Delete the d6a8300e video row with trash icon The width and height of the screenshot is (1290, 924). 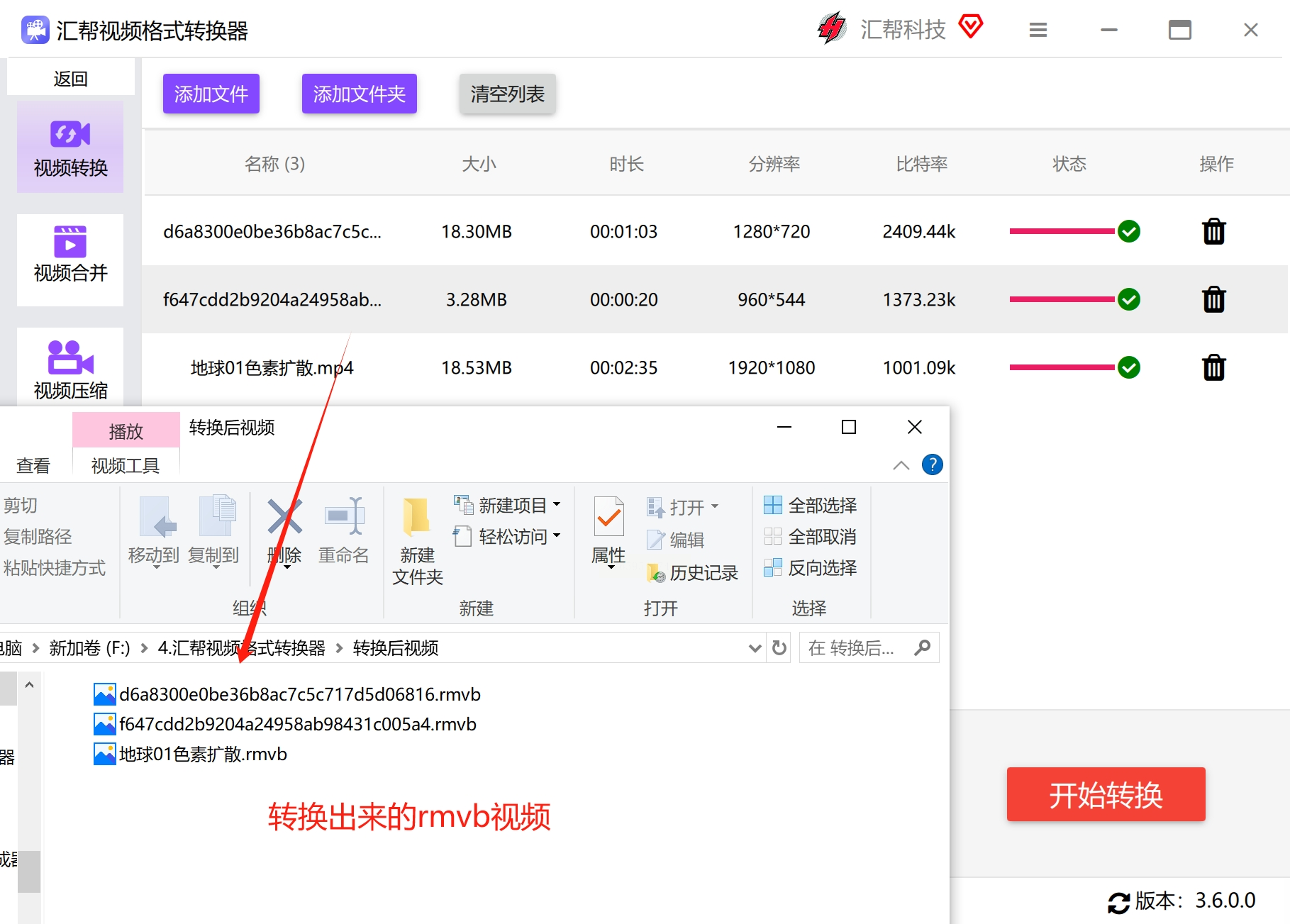click(x=1213, y=231)
